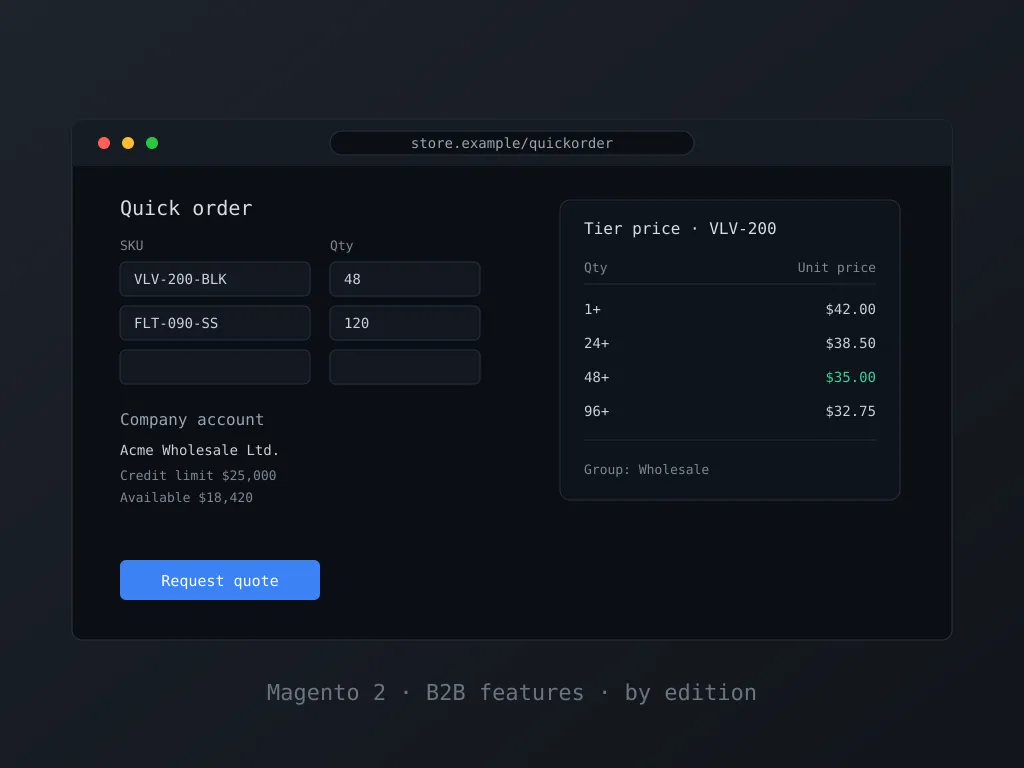Screen dimensions: 1024x768
Task: Click the "SKU" column label
Action: pos(131,246)
